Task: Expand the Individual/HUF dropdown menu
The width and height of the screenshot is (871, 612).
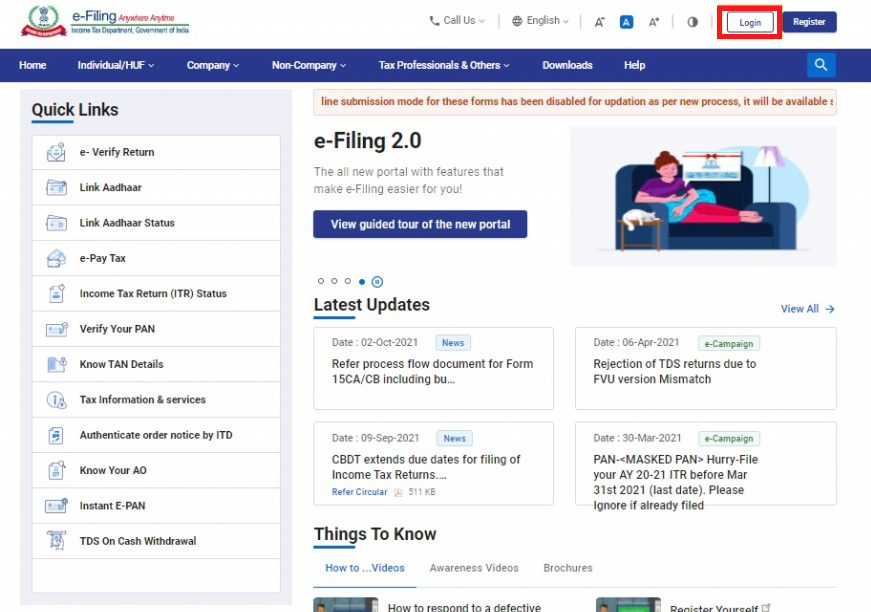Action: point(115,65)
